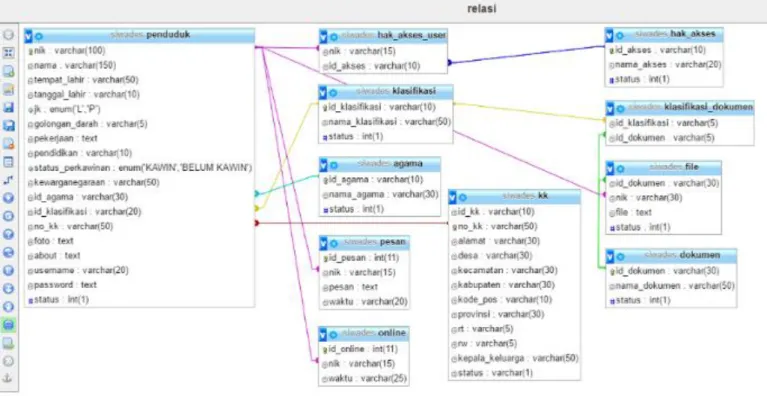Click the online table name header

point(391,333)
